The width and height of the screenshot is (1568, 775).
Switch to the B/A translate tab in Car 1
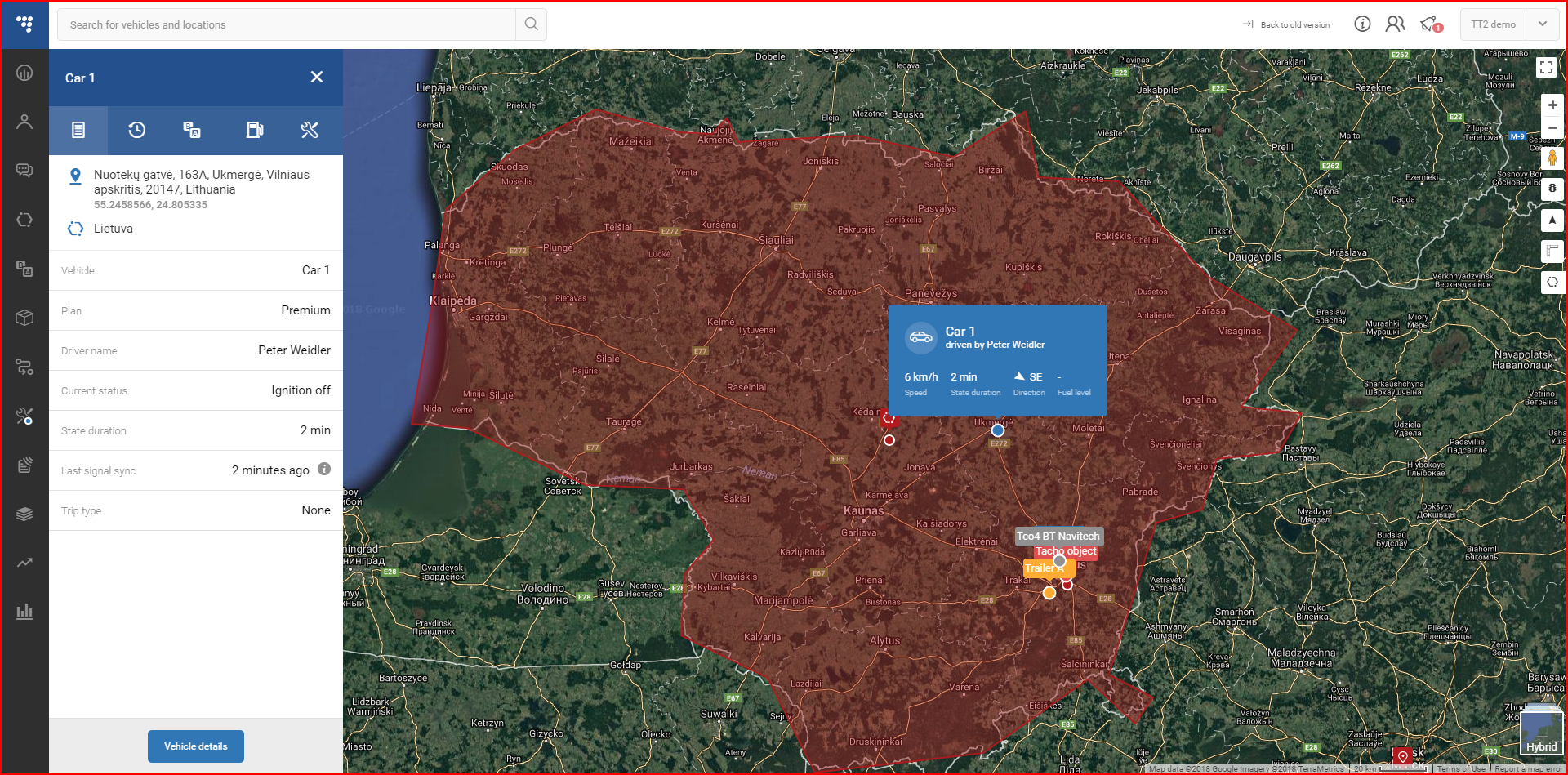[x=192, y=130]
